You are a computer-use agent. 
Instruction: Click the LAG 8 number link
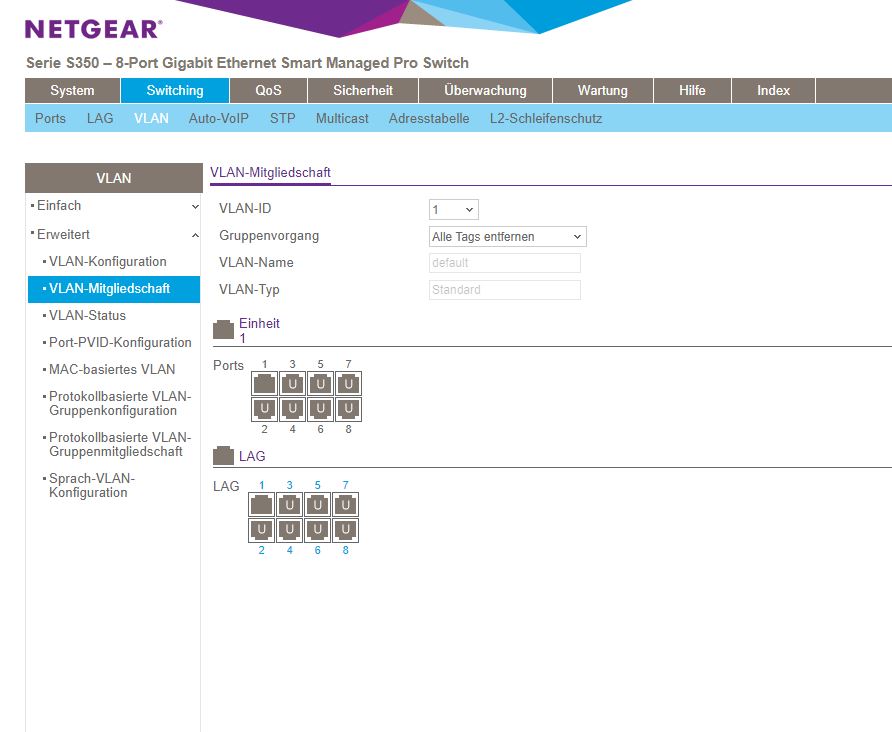pyautogui.click(x=345, y=549)
